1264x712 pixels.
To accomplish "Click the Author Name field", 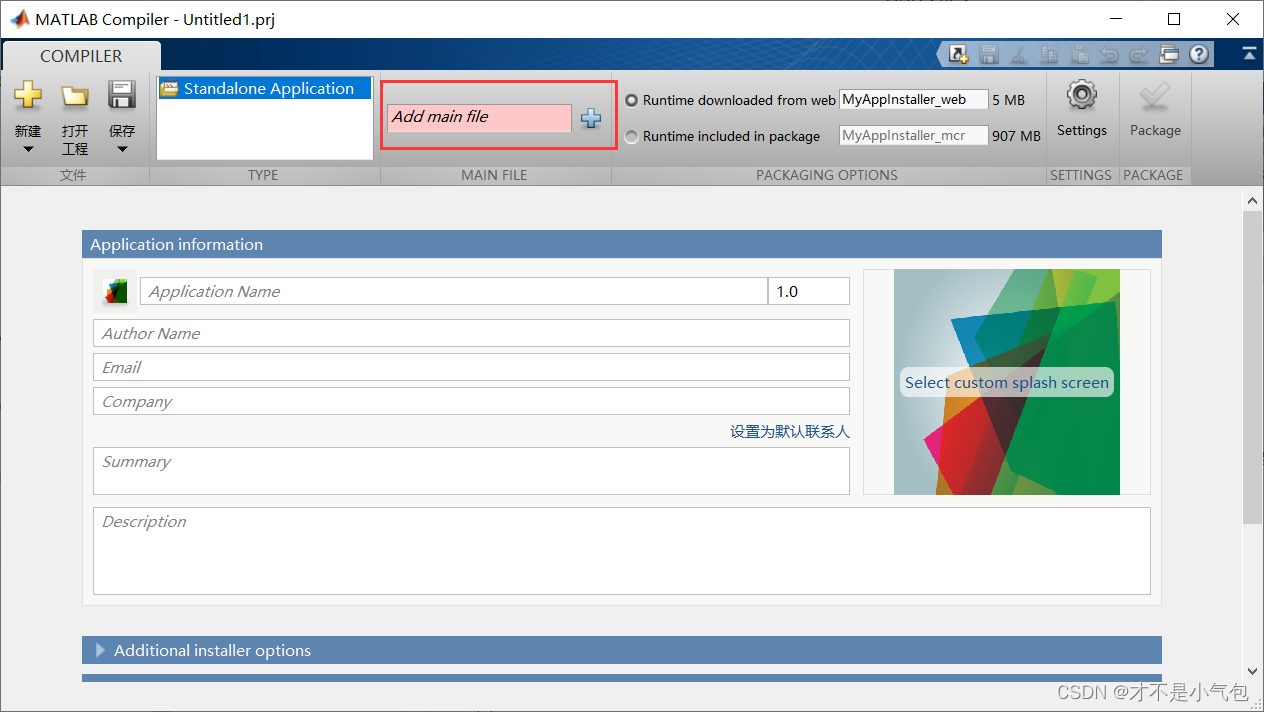I will tap(471, 333).
